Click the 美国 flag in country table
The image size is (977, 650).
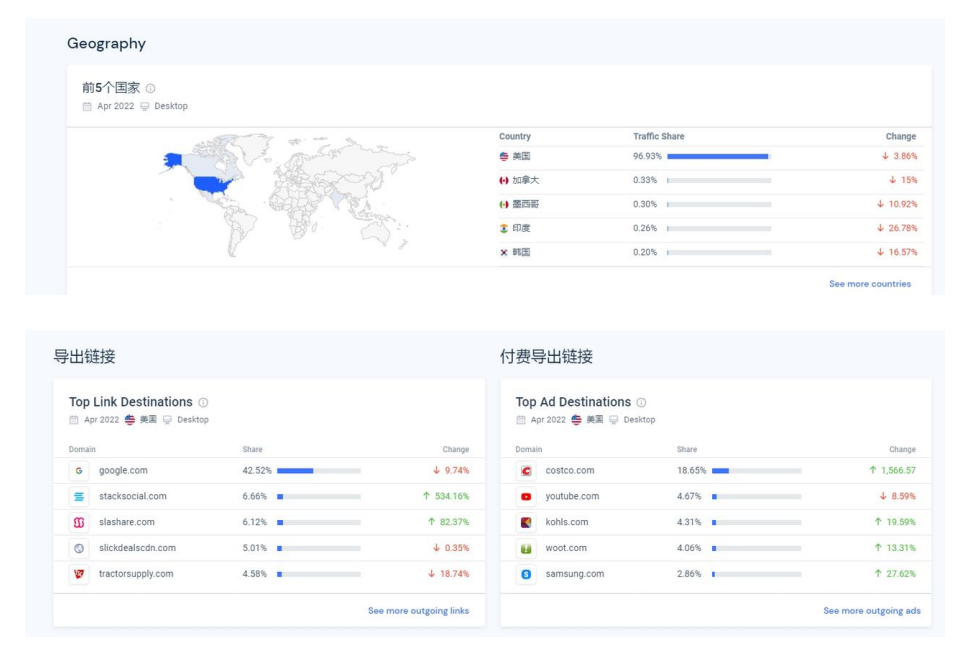[x=503, y=156]
